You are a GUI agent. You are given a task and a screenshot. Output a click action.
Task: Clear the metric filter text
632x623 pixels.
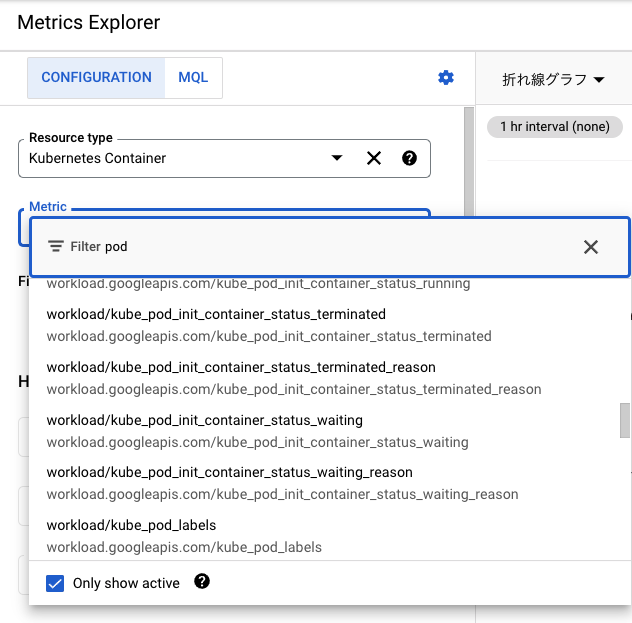click(590, 247)
